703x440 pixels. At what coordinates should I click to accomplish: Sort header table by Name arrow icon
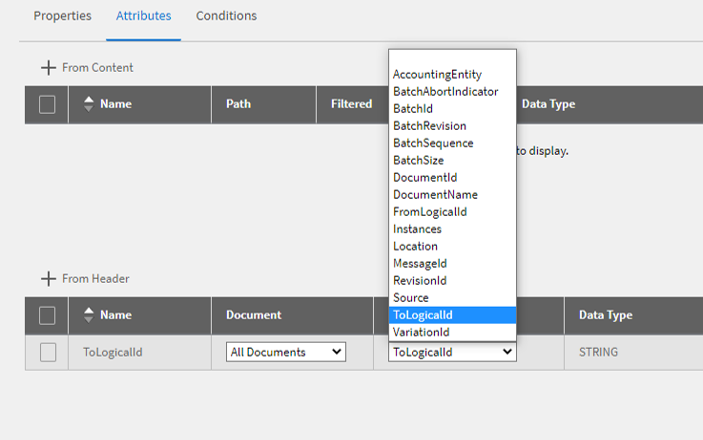[88, 315]
